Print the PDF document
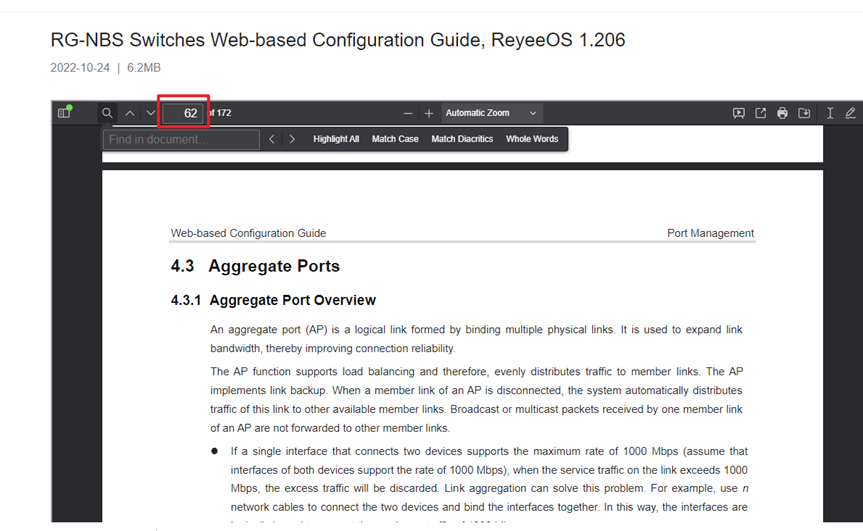The width and height of the screenshot is (863, 531). pos(782,113)
